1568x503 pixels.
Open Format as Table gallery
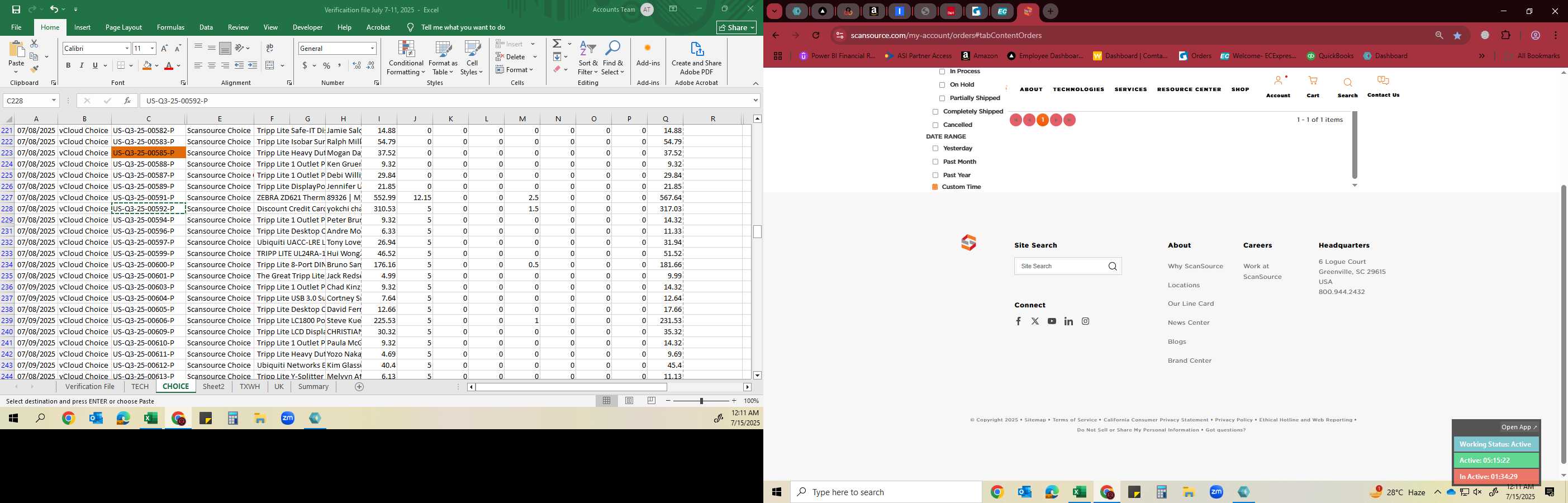[443, 59]
